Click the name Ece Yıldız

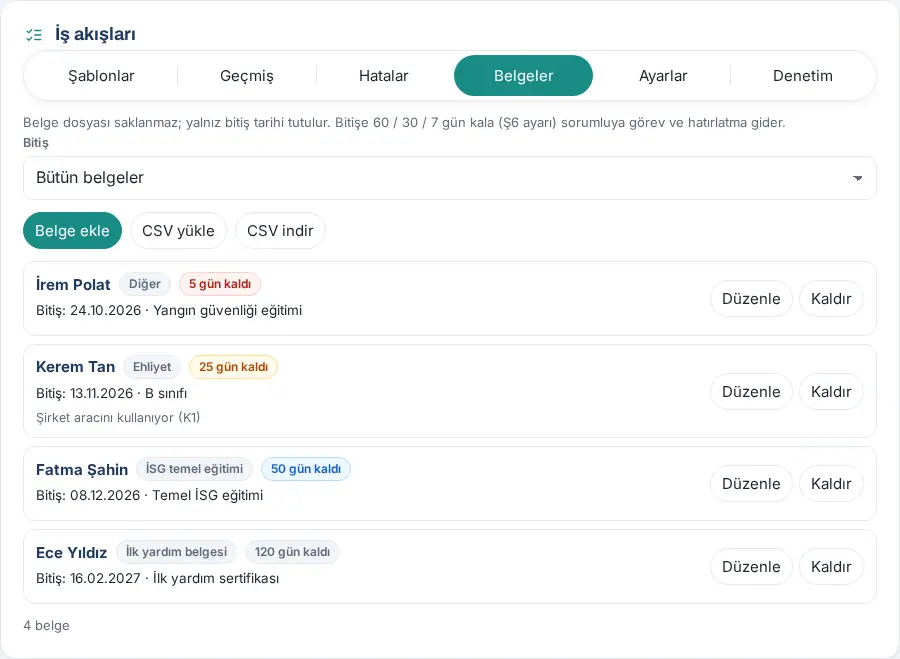coord(71,553)
